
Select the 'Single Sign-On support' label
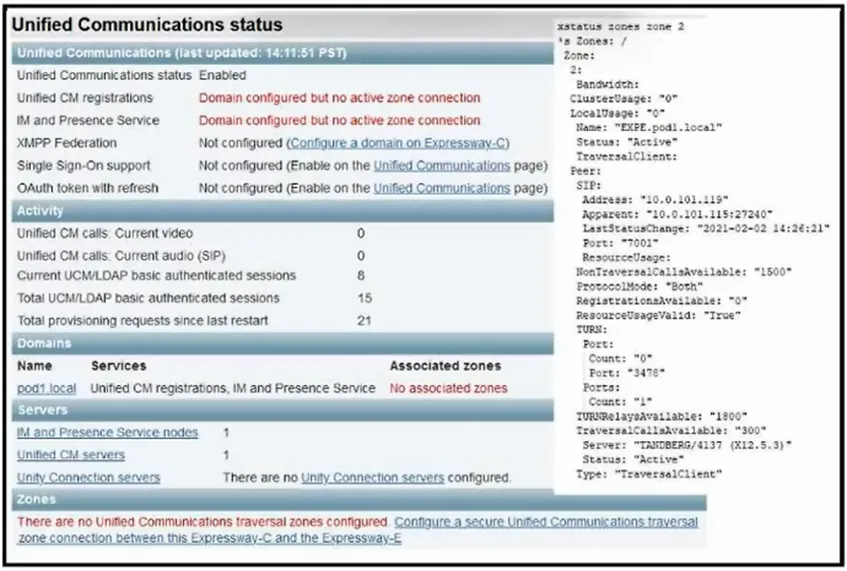pyautogui.click(x=84, y=166)
